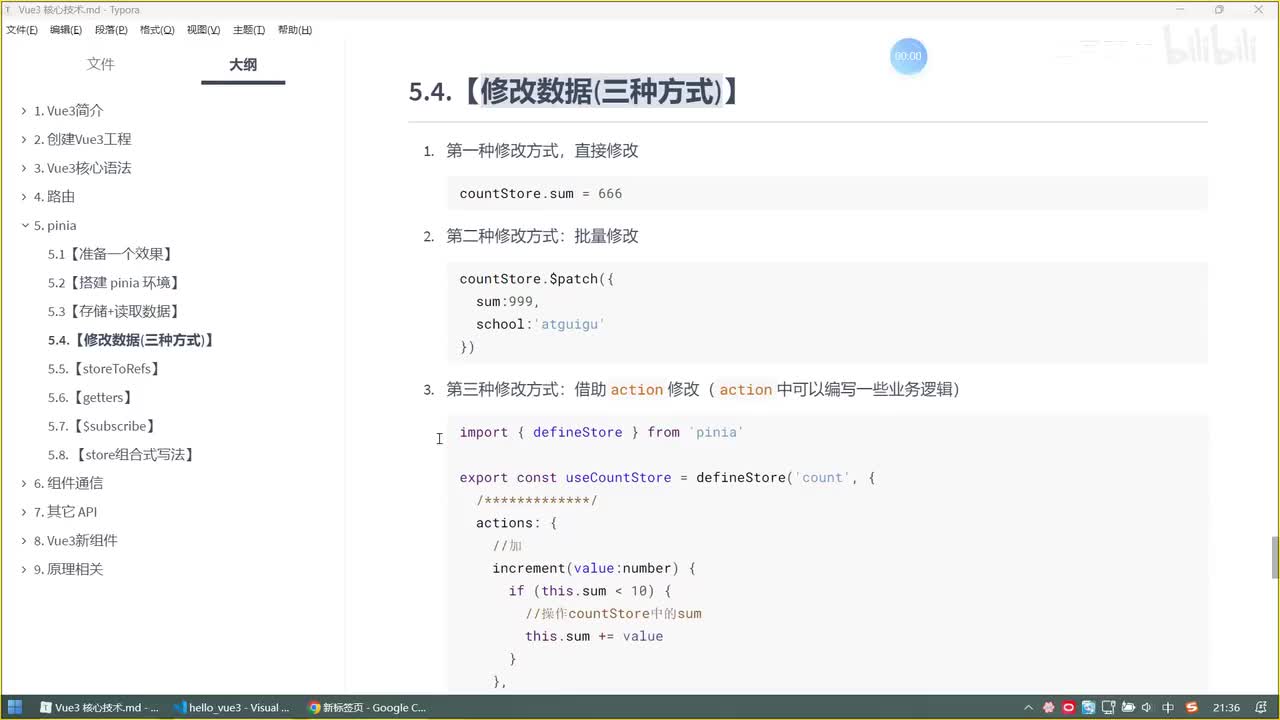1280x720 pixels.
Task: Switch to the hello_vue3 Visual Studio Code window
Action: coord(232,707)
